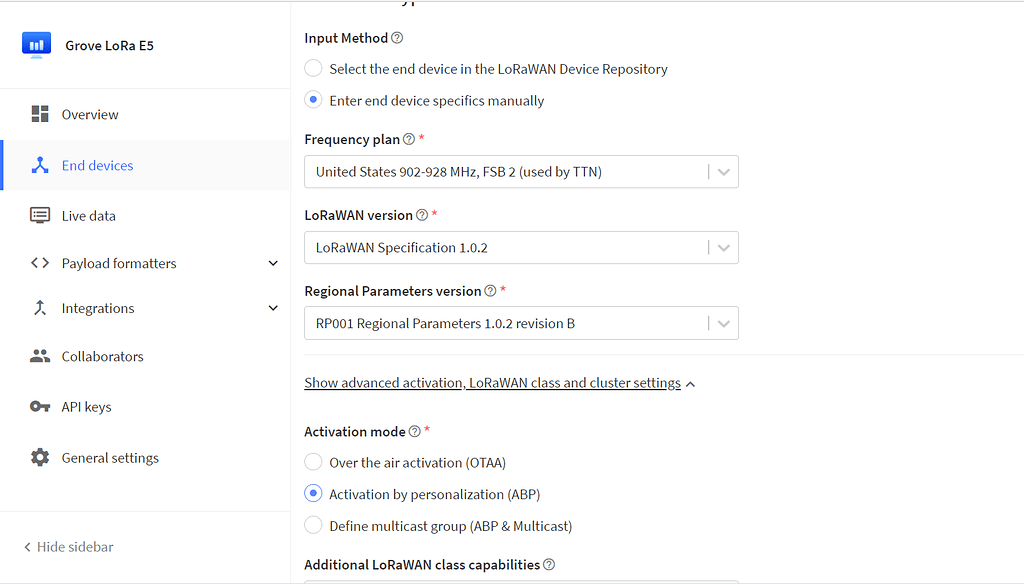Open the Regional Parameters version dropdown
The image size is (1024, 584).
tap(723, 322)
